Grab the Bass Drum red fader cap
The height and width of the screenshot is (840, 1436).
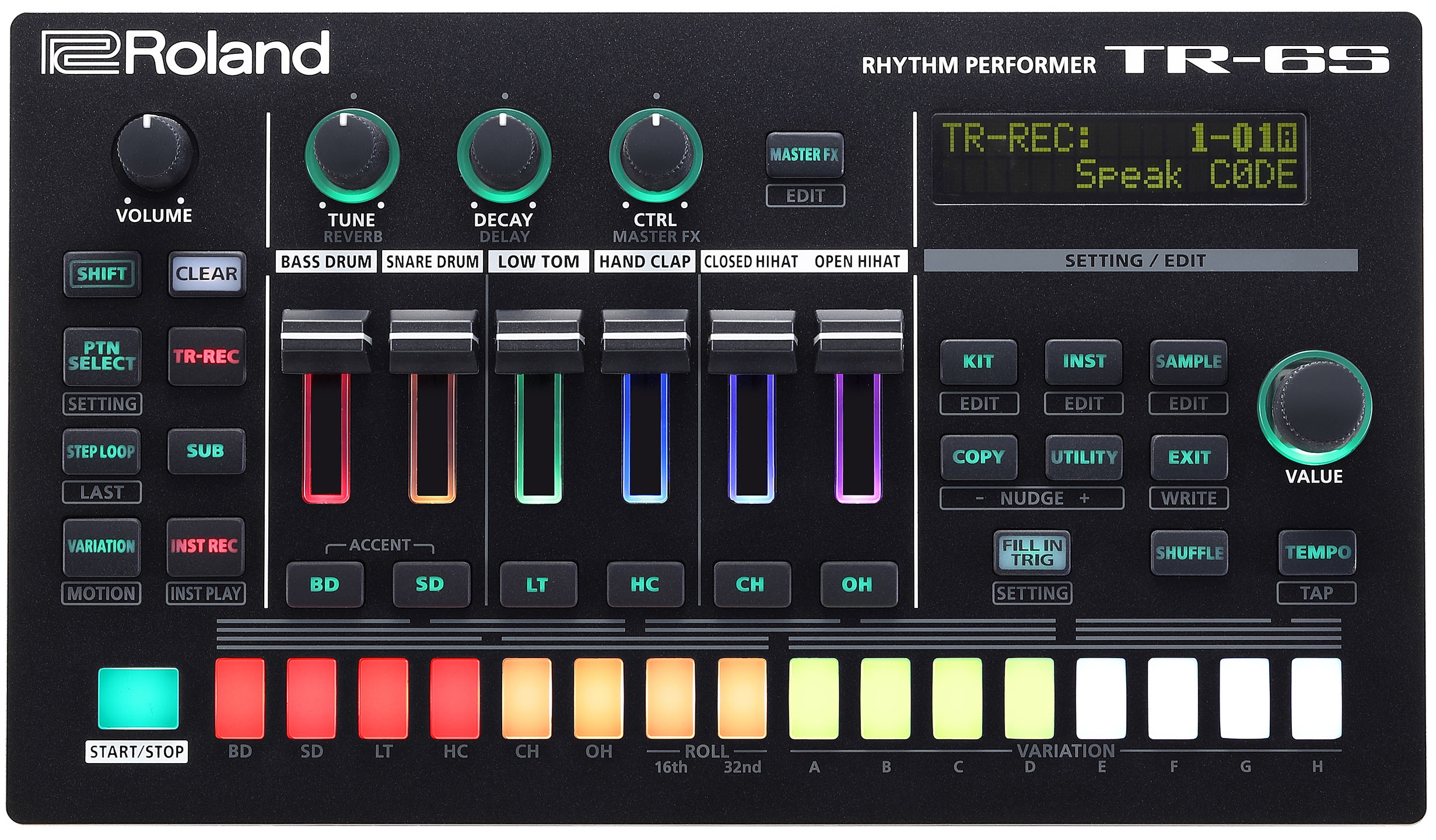click(x=326, y=342)
